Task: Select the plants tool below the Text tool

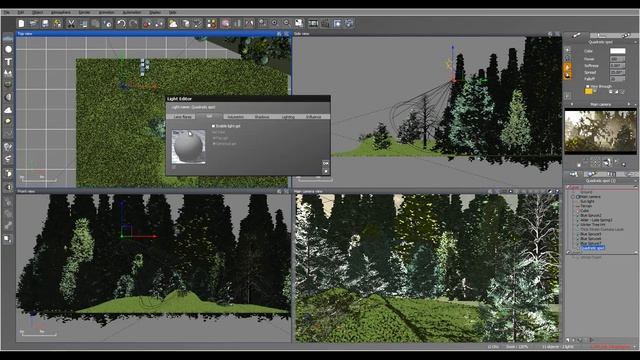Action: coord(8,73)
